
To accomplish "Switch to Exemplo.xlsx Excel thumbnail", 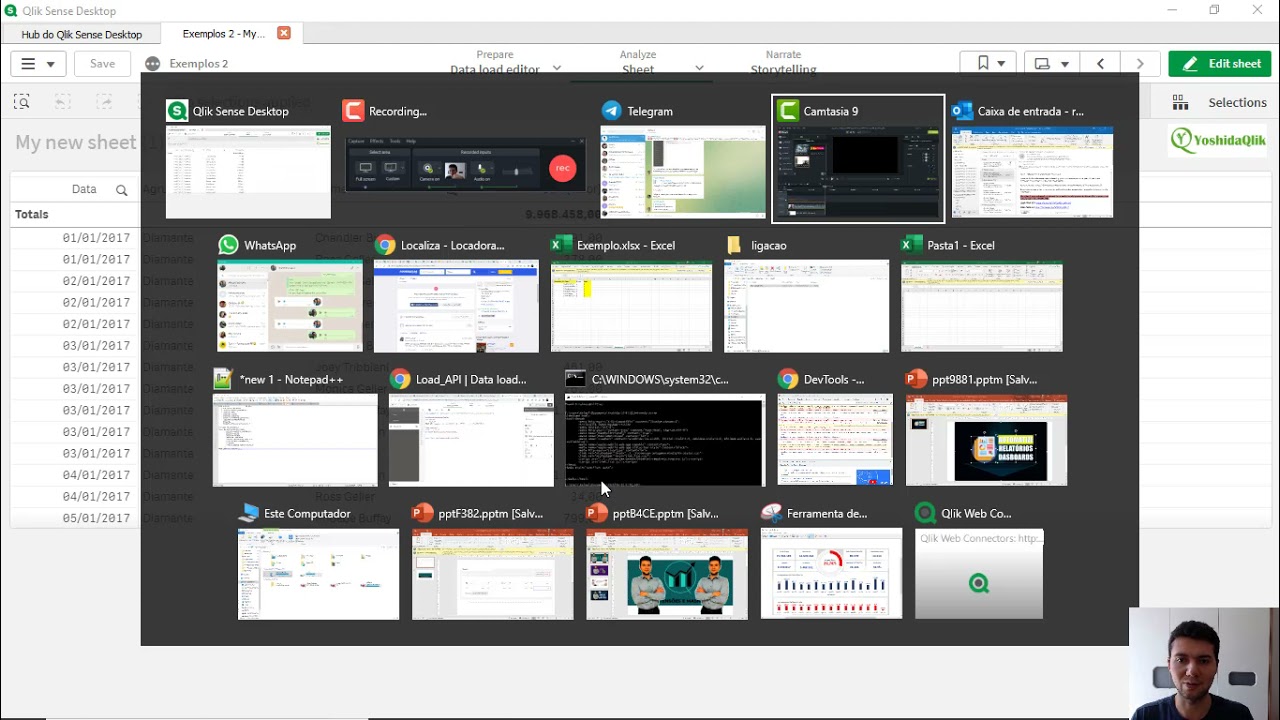I will 632,306.
